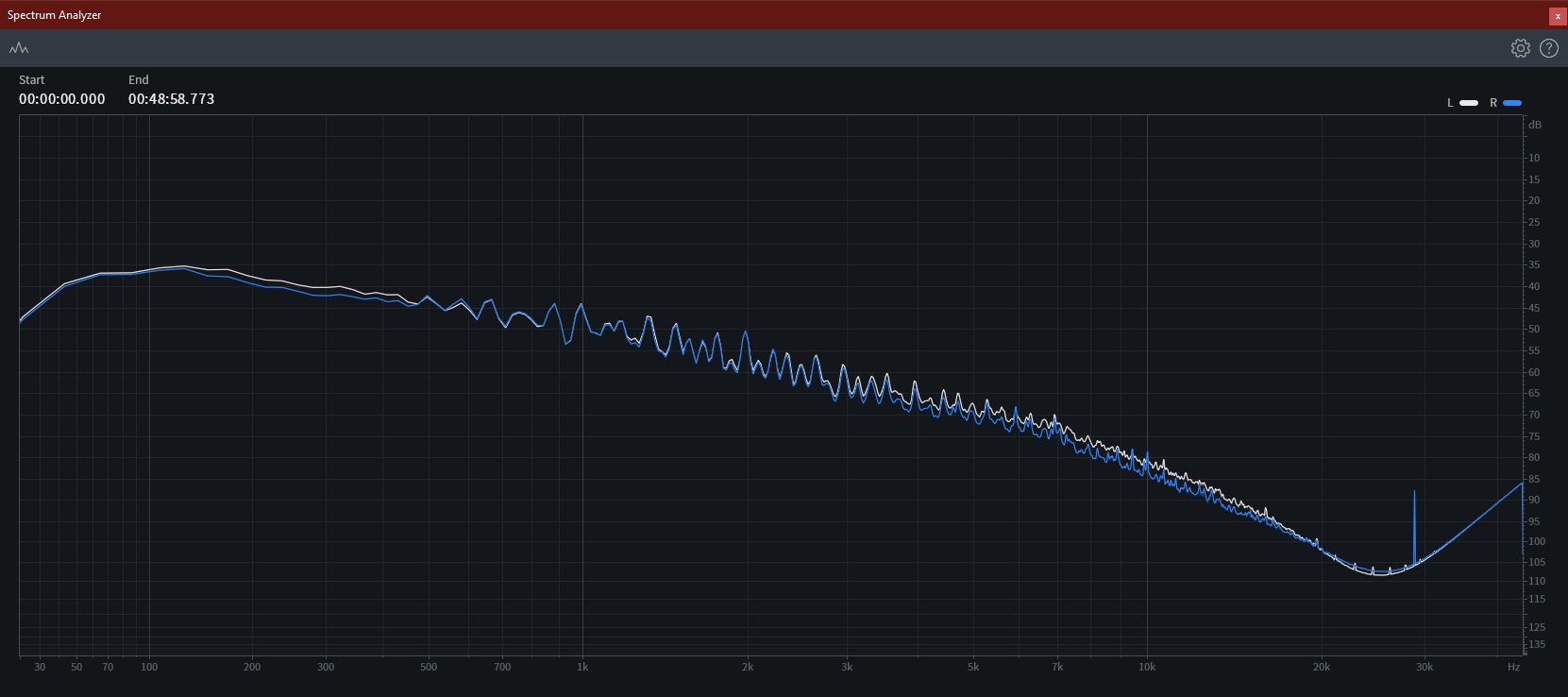Toggle the L channel white legend
The height and width of the screenshot is (697, 1568).
click(1463, 103)
